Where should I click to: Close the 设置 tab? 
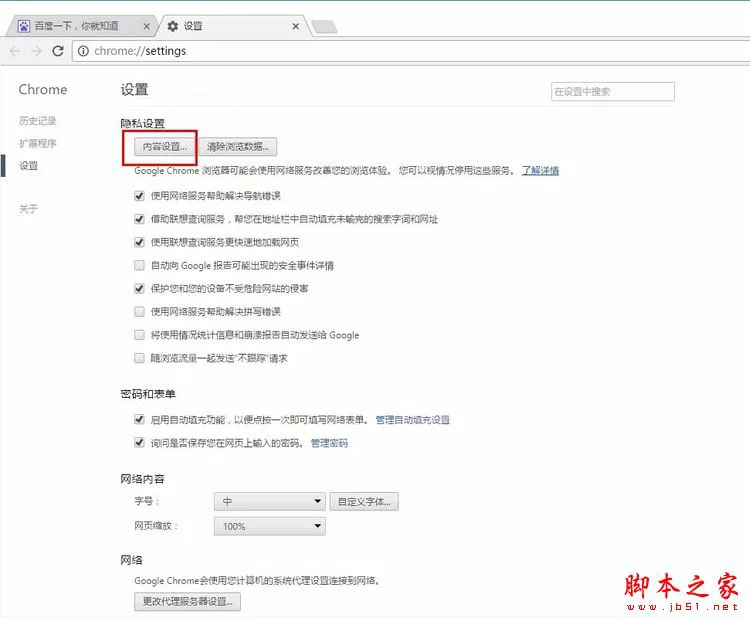[296, 26]
